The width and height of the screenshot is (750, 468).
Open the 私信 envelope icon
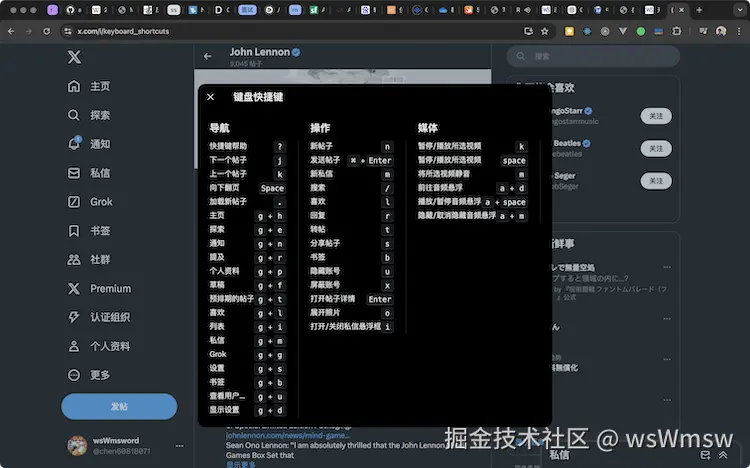(74, 173)
